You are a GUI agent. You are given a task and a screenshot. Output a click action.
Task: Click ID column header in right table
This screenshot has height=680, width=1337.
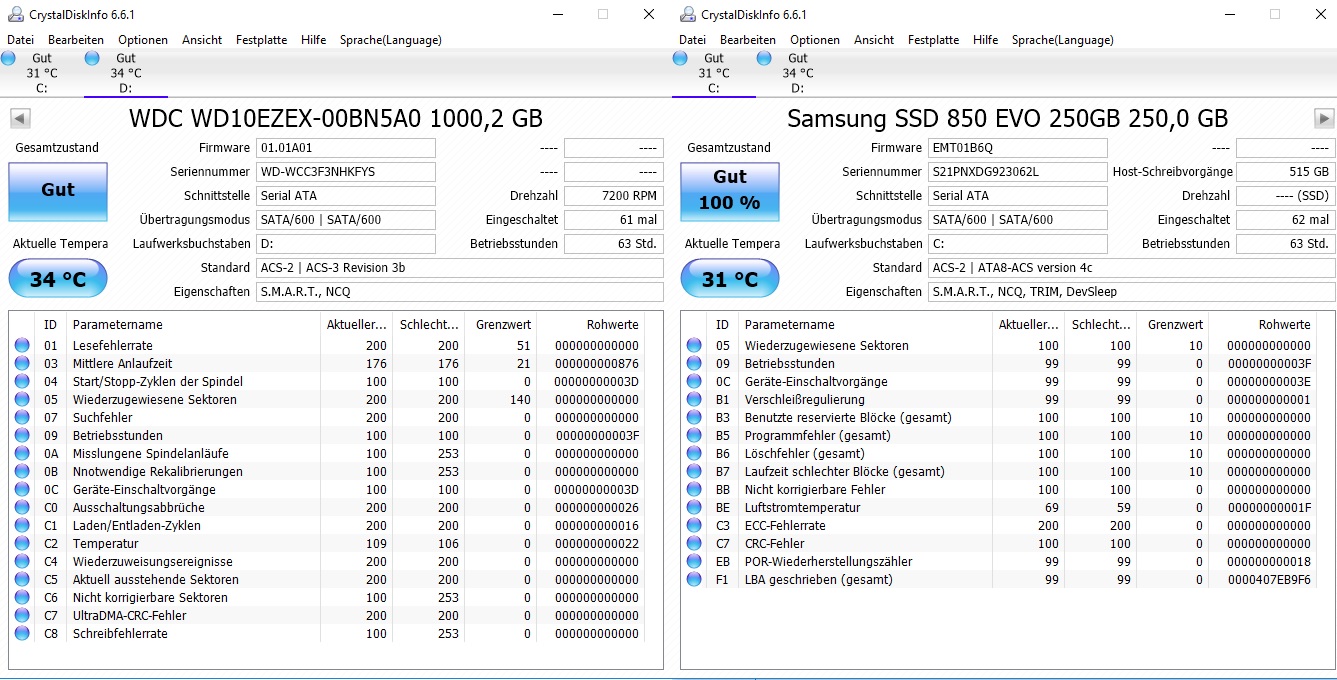(x=722, y=325)
